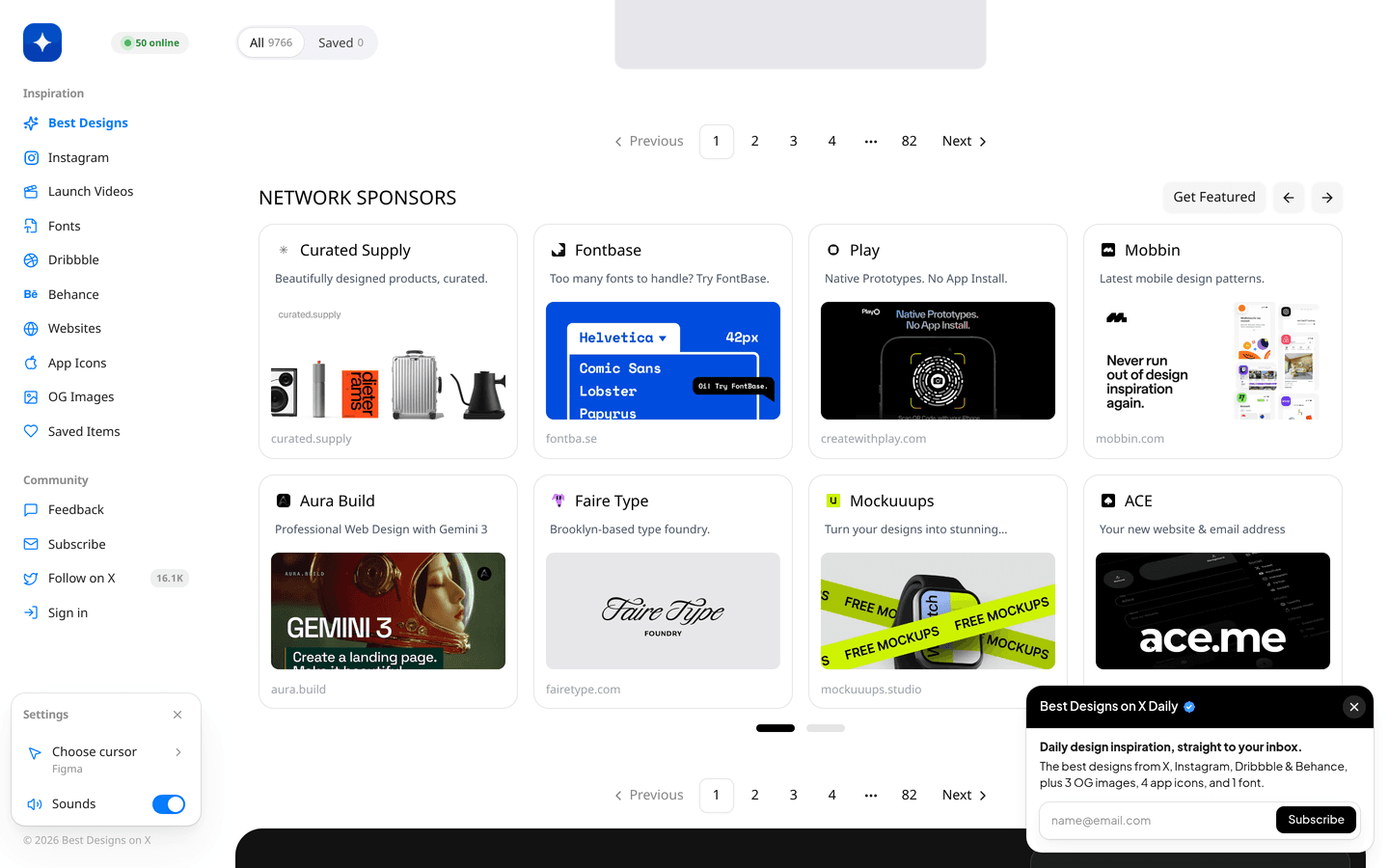Viewport: 1389px width, 868px height.
Task: Click the Get Featured button
Action: click(1214, 198)
